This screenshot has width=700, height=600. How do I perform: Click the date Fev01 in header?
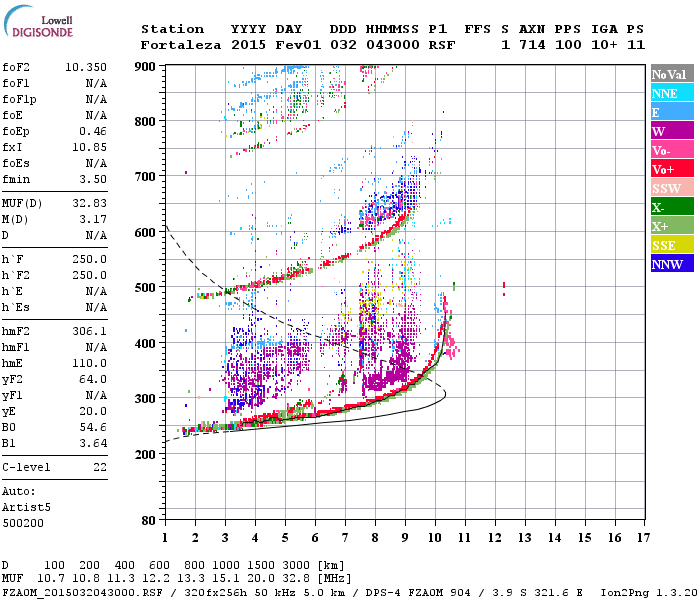298,45
